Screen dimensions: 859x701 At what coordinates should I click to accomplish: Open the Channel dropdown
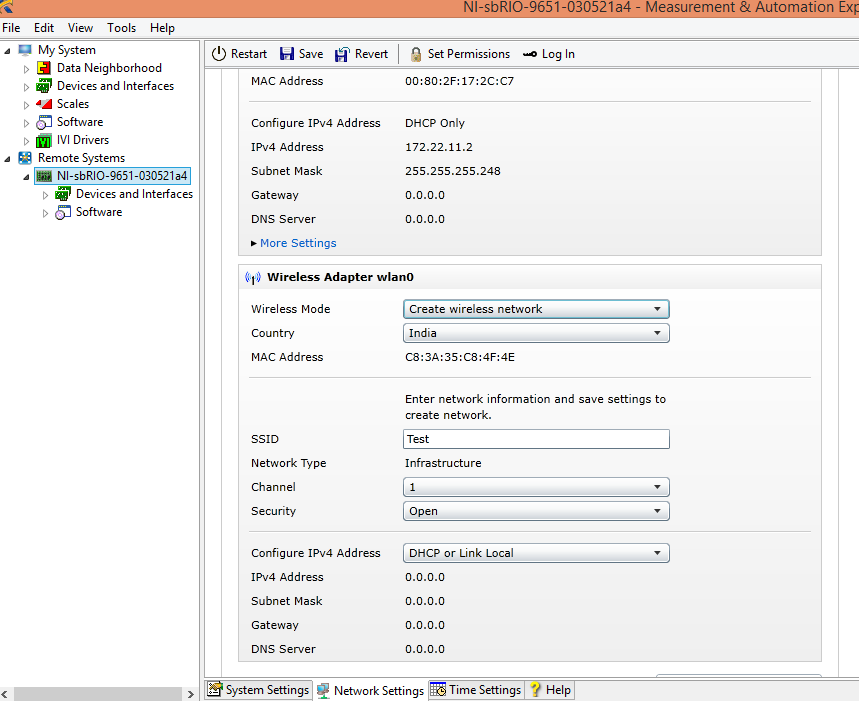pos(536,487)
